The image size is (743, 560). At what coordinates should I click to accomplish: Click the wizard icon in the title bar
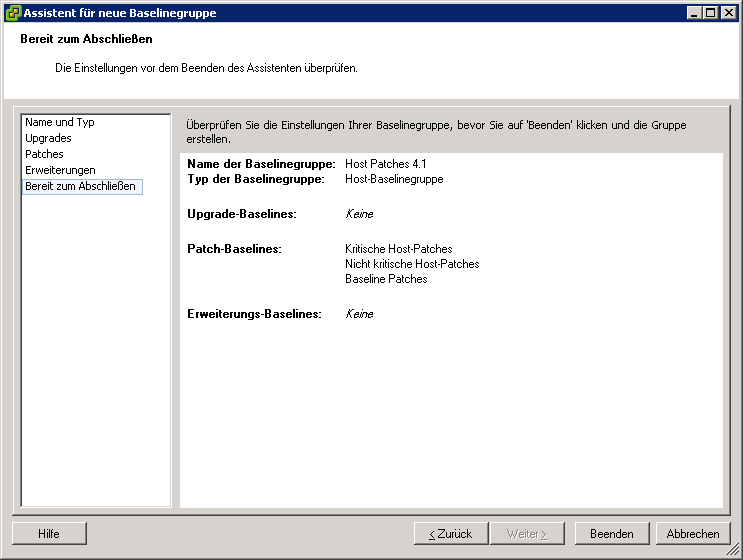click(12, 13)
